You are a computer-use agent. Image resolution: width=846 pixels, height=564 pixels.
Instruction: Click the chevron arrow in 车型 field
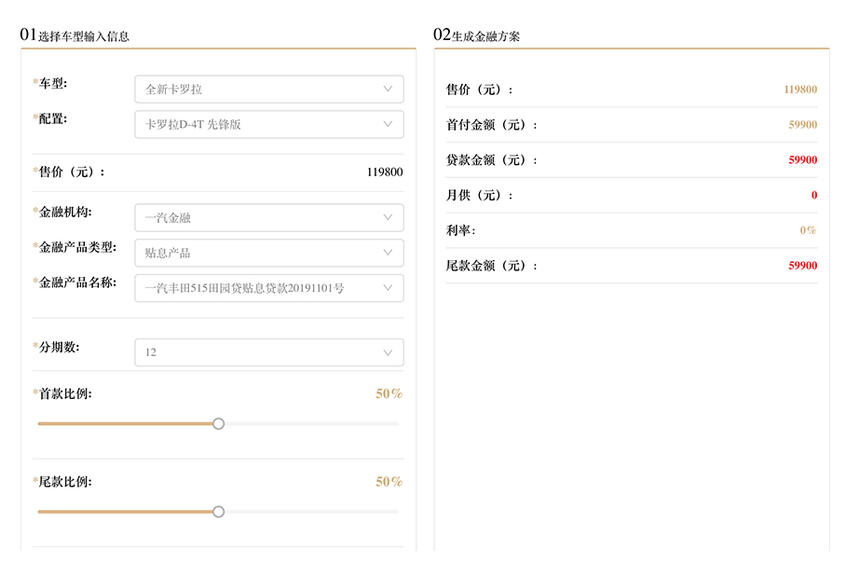[388, 89]
